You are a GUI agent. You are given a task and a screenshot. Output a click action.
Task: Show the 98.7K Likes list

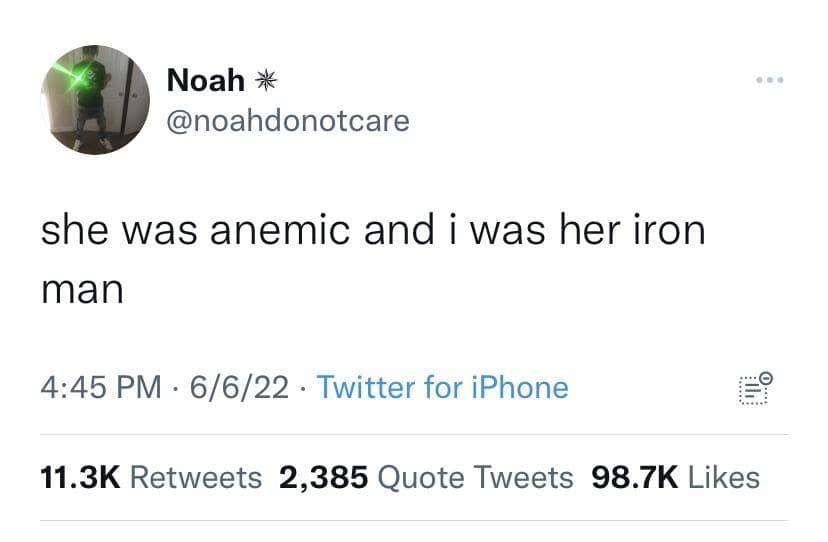coord(676,477)
